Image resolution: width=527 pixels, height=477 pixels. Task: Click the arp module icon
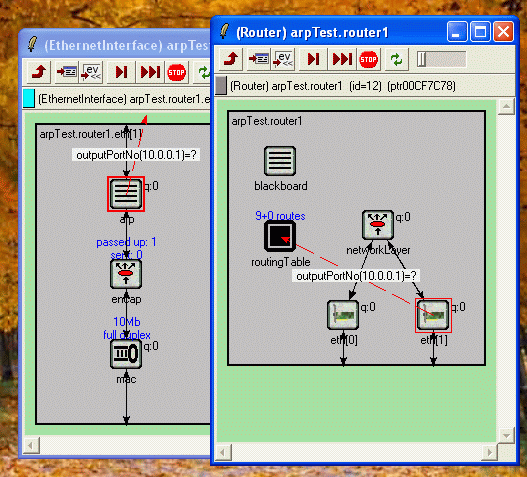coord(126,194)
